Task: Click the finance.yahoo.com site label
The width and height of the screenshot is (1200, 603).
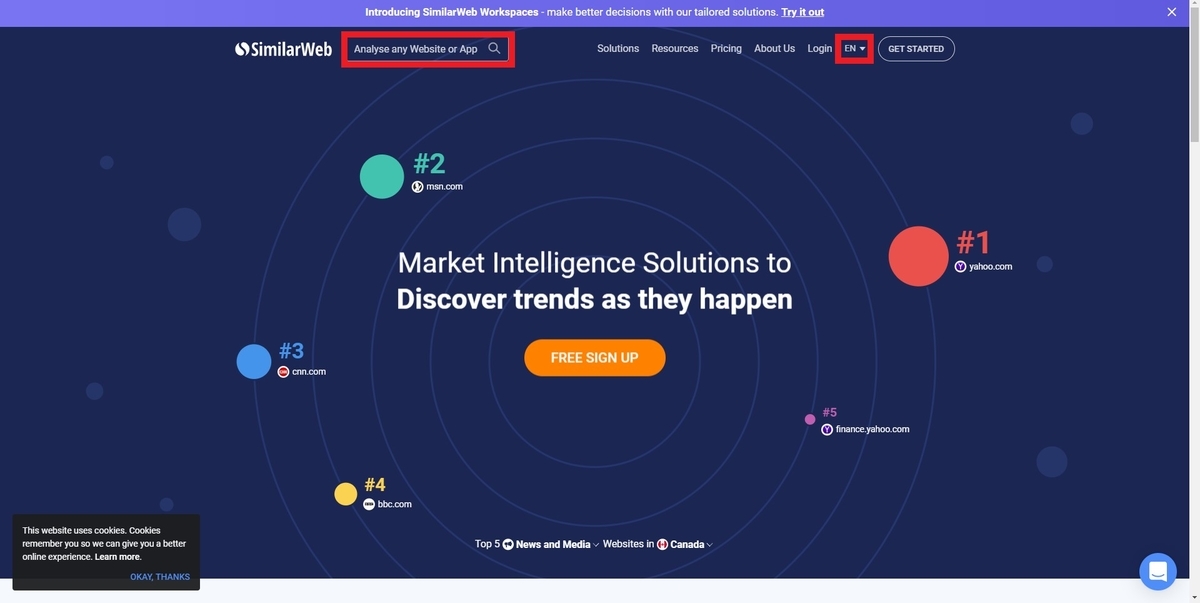Action: (x=873, y=429)
